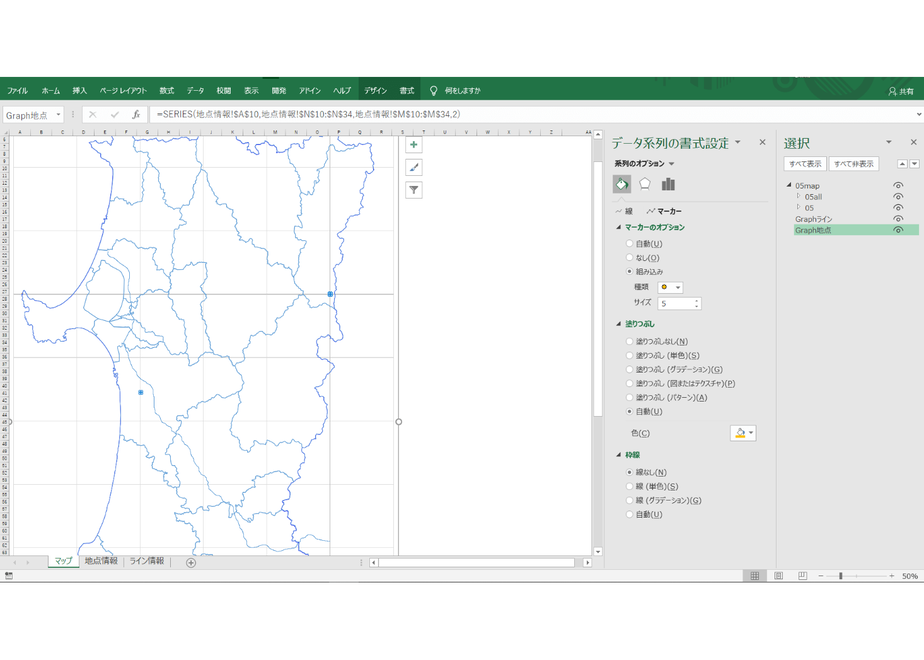This screenshot has width=924, height=660.
Task: Click the new sheet plus icon
Action: pyautogui.click(x=191, y=563)
